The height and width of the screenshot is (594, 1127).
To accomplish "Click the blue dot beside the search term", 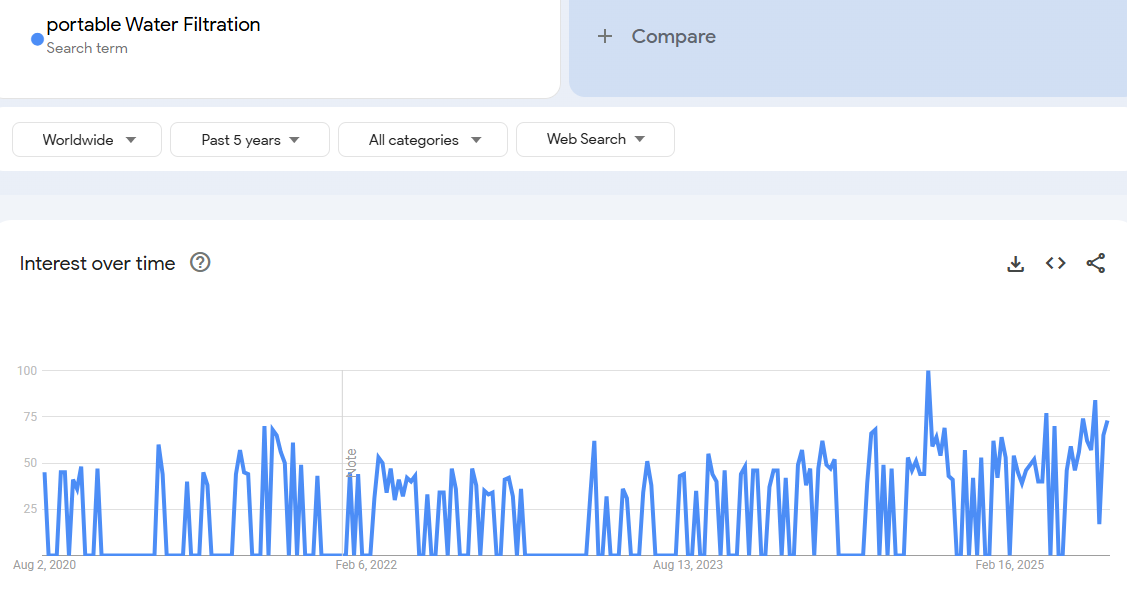I will tap(37, 40).
